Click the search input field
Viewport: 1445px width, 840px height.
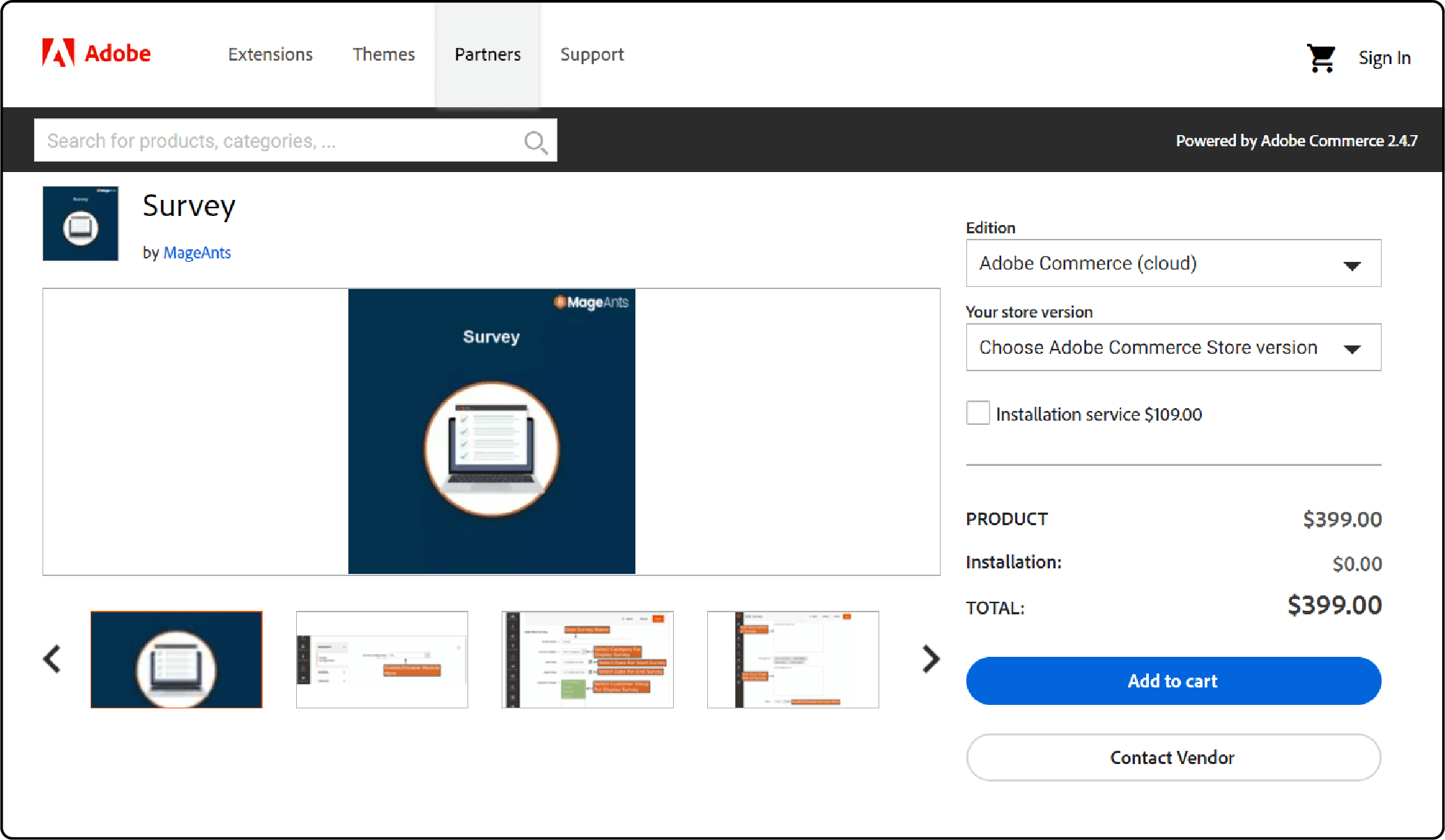[x=296, y=141]
